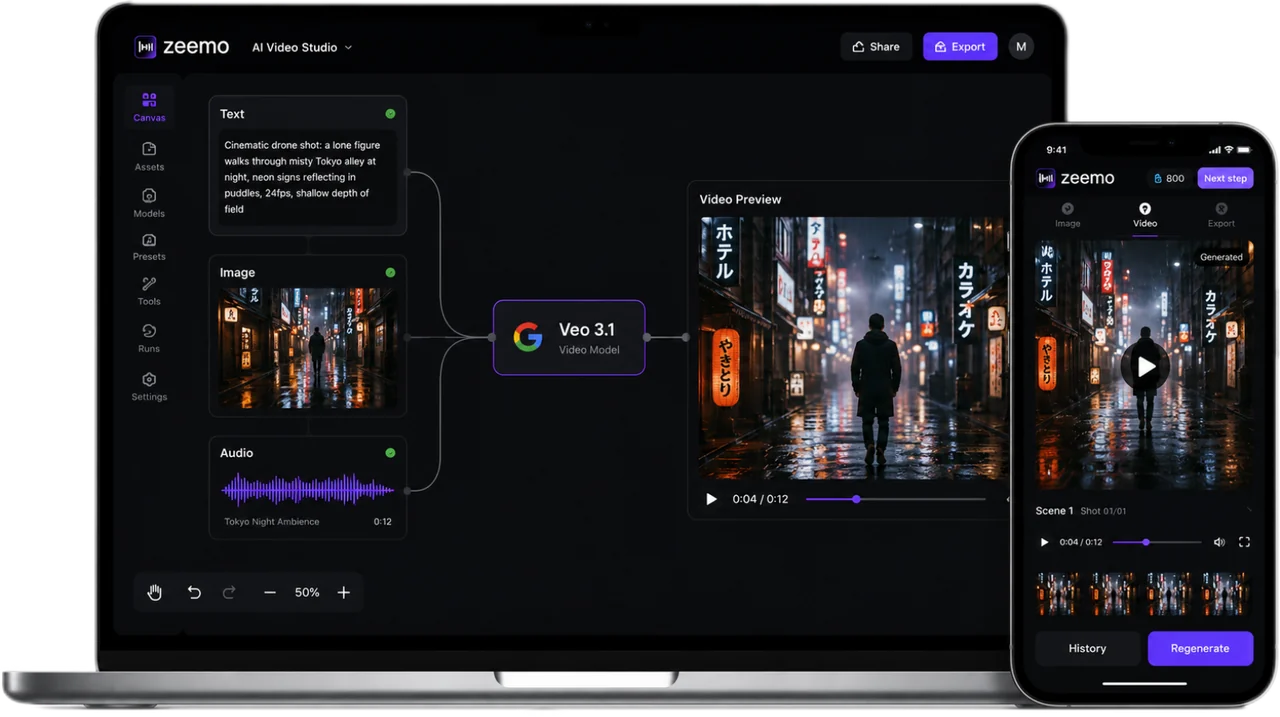Switch to the Video tab on phone
Screen dimensions: 1280x717
pyautogui.click(x=1145, y=215)
